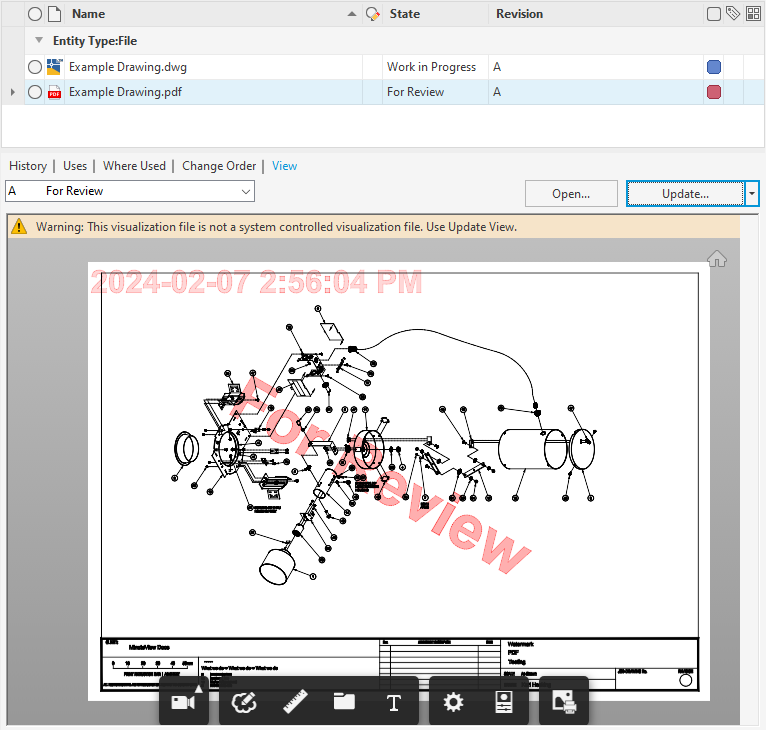Image resolution: width=766 pixels, height=730 pixels.
Task: Click the visualization warning message text
Action: (x=277, y=227)
